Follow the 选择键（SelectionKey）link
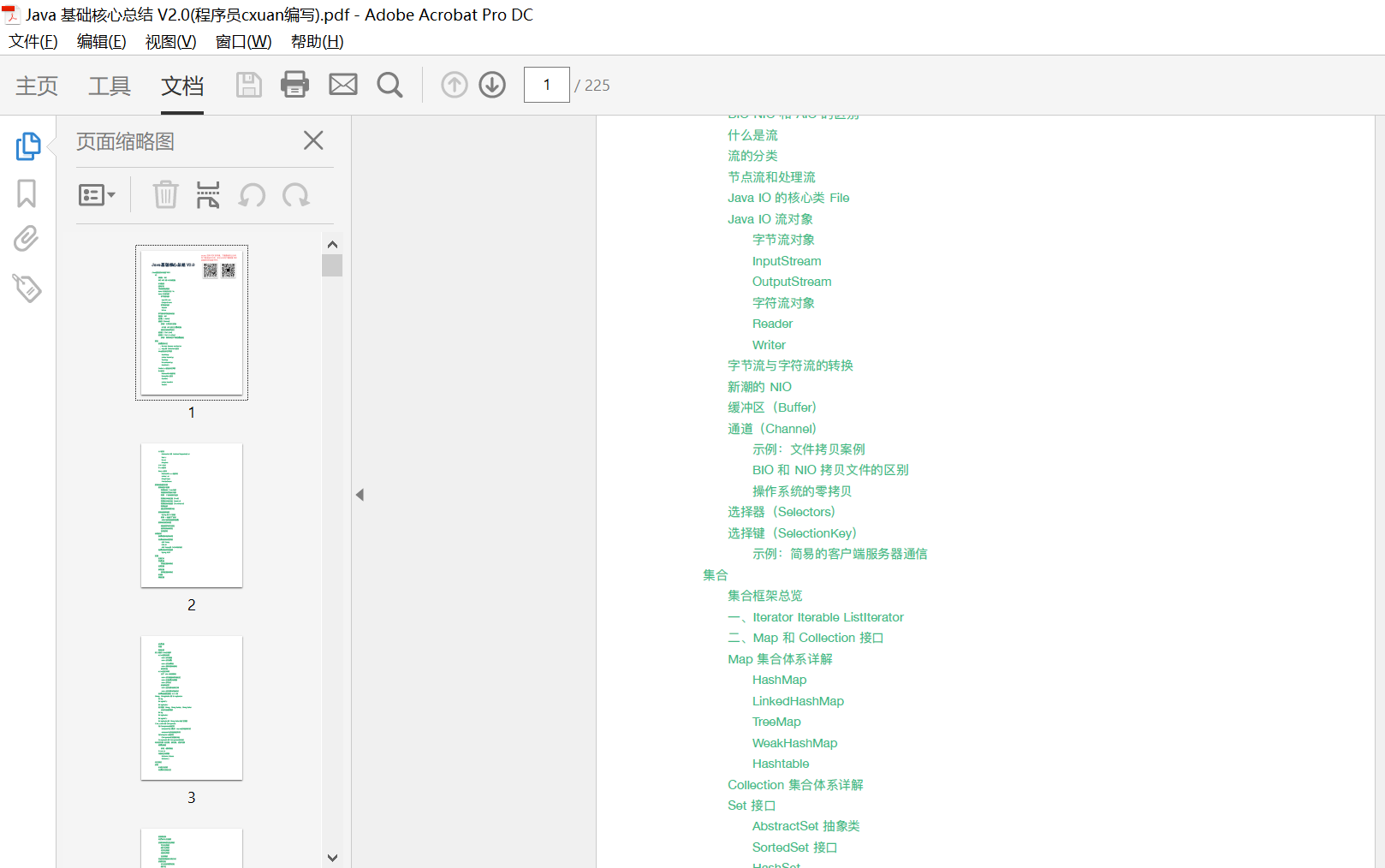 (x=792, y=533)
